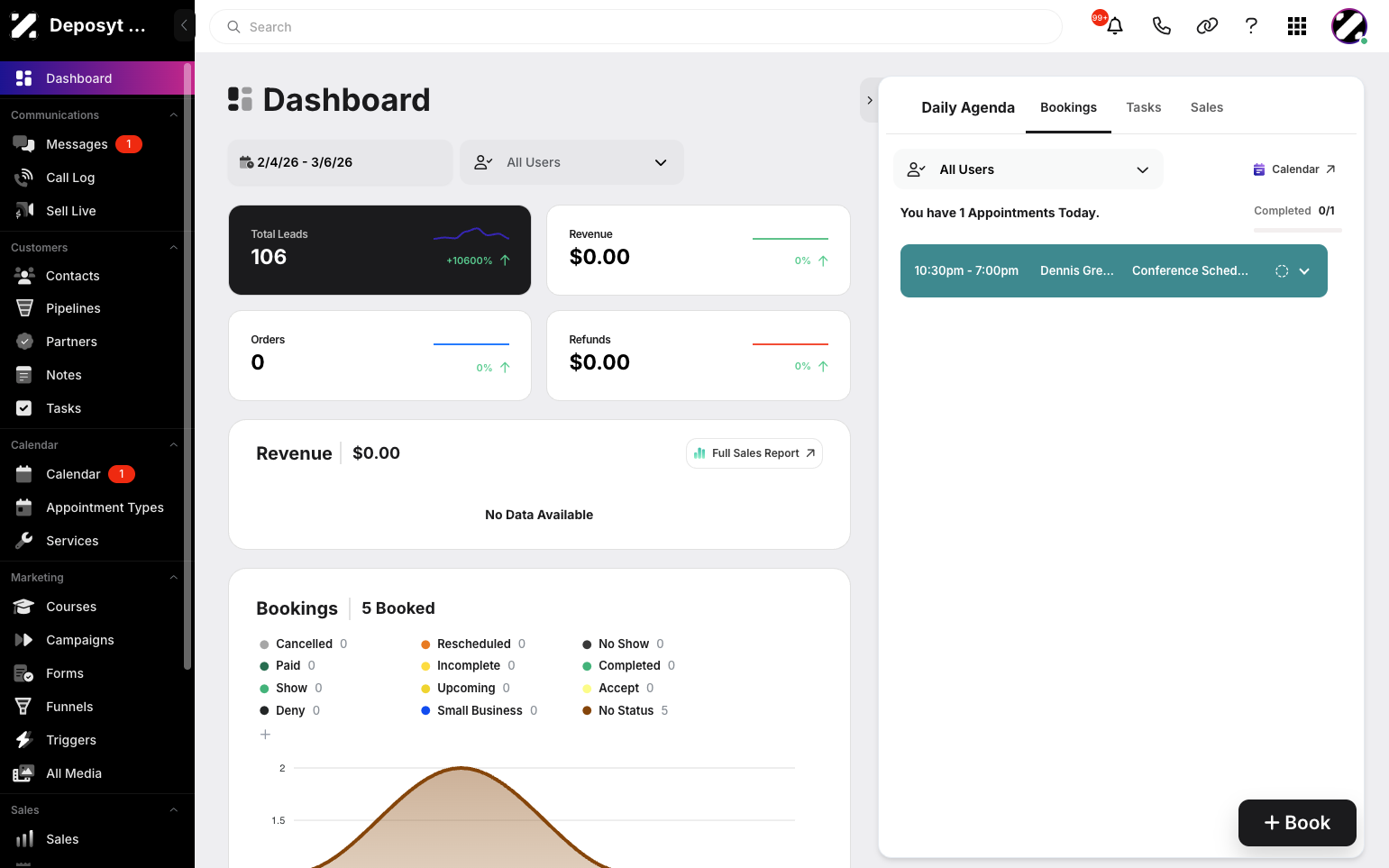Open Daily Agenda All Users dropdown
Viewport: 1389px width, 868px height.
(1028, 169)
